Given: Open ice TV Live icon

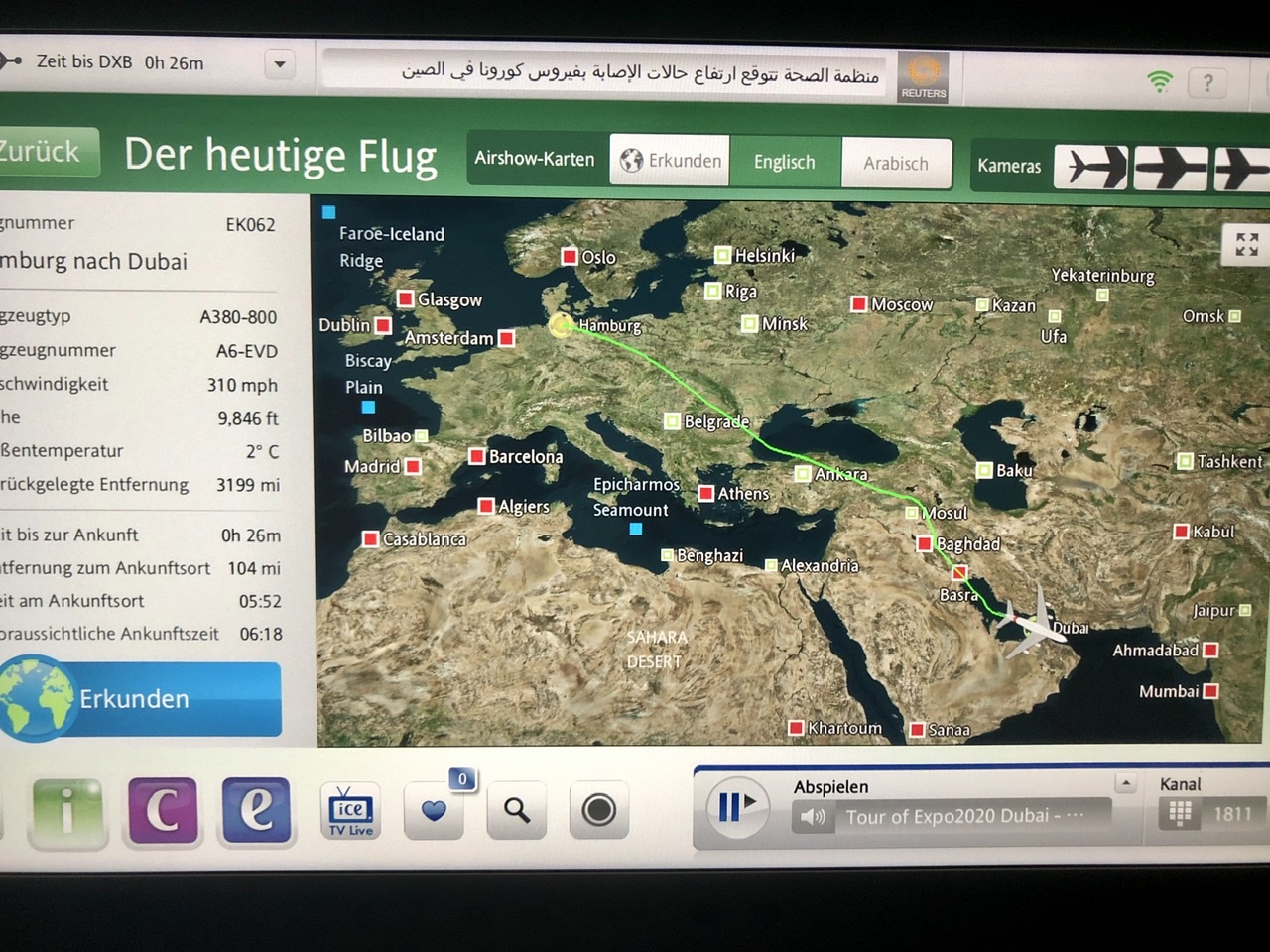Looking at the screenshot, I should click(351, 812).
